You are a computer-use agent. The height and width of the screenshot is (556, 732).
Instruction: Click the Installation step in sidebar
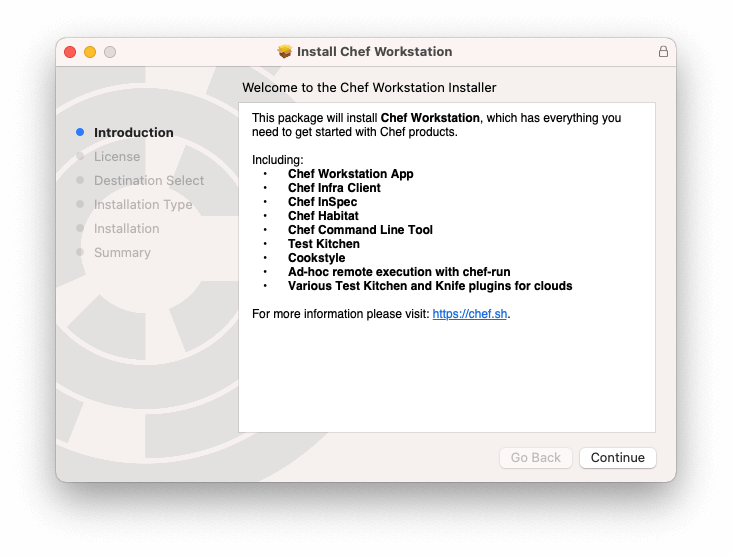pos(126,228)
